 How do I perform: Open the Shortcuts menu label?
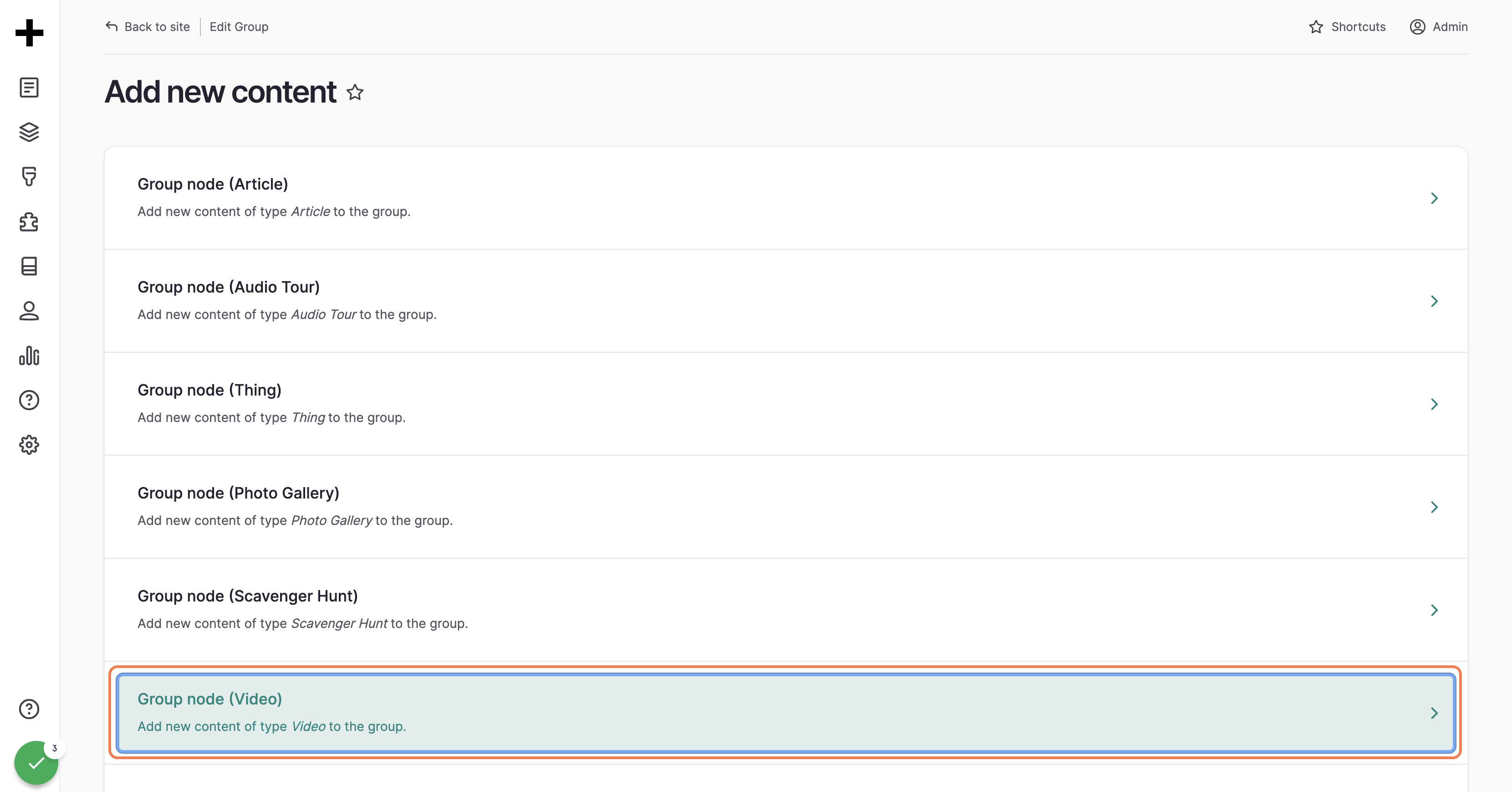click(x=1358, y=27)
